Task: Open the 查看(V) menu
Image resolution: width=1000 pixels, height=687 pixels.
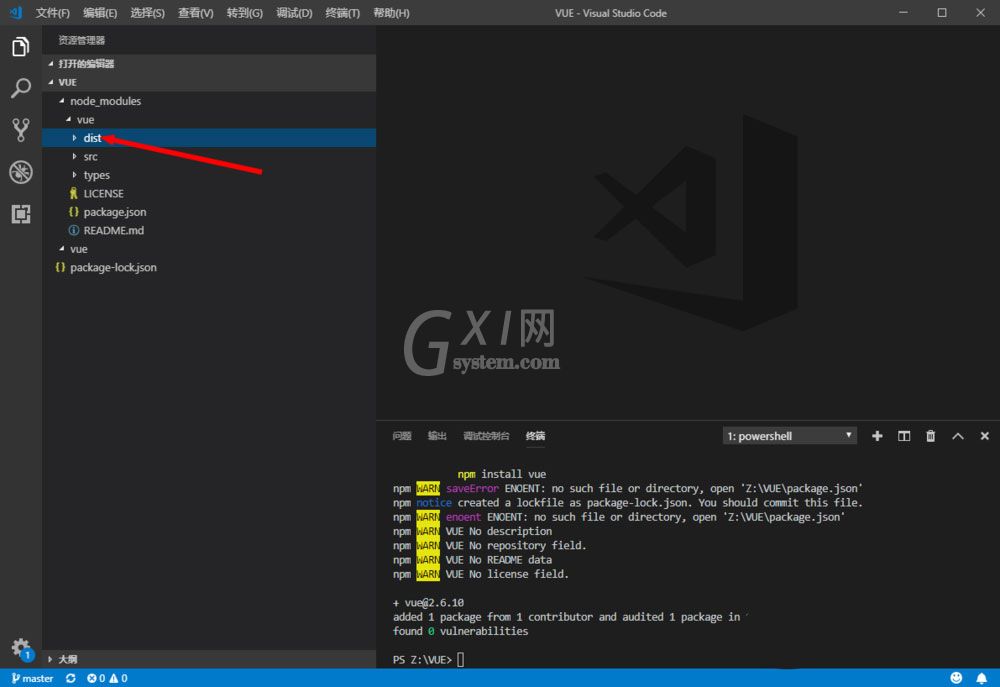Action: pos(195,13)
